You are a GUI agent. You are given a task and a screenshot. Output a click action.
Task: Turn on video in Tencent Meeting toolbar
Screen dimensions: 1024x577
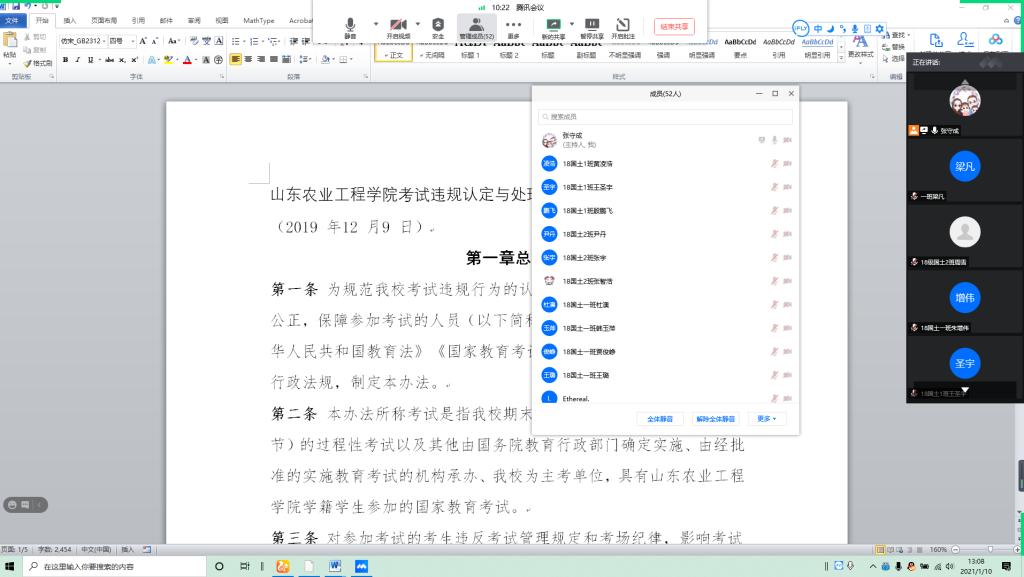398,28
